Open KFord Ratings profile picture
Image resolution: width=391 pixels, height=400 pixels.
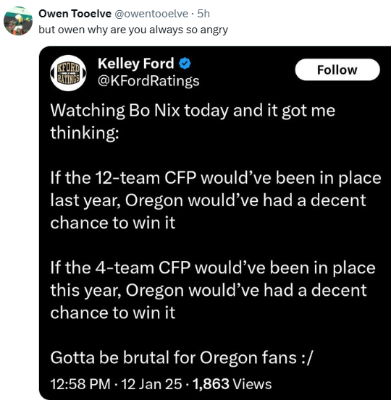68,73
